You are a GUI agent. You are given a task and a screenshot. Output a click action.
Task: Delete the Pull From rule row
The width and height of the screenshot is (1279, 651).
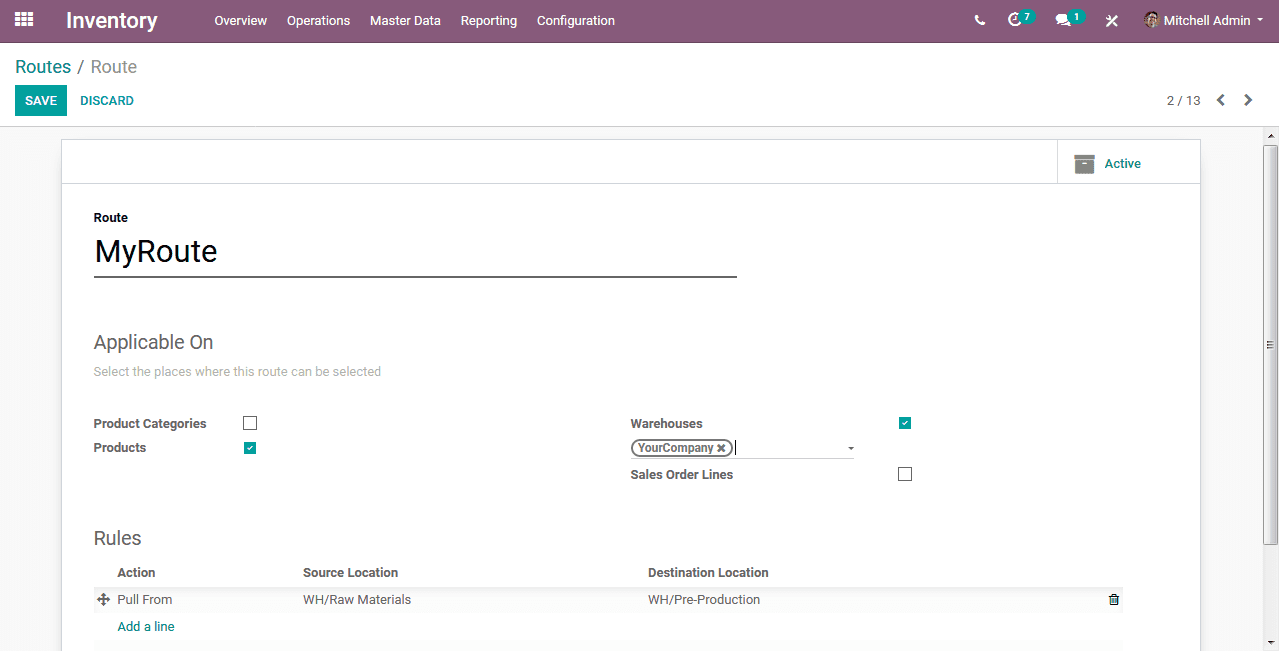[1114, 600]
